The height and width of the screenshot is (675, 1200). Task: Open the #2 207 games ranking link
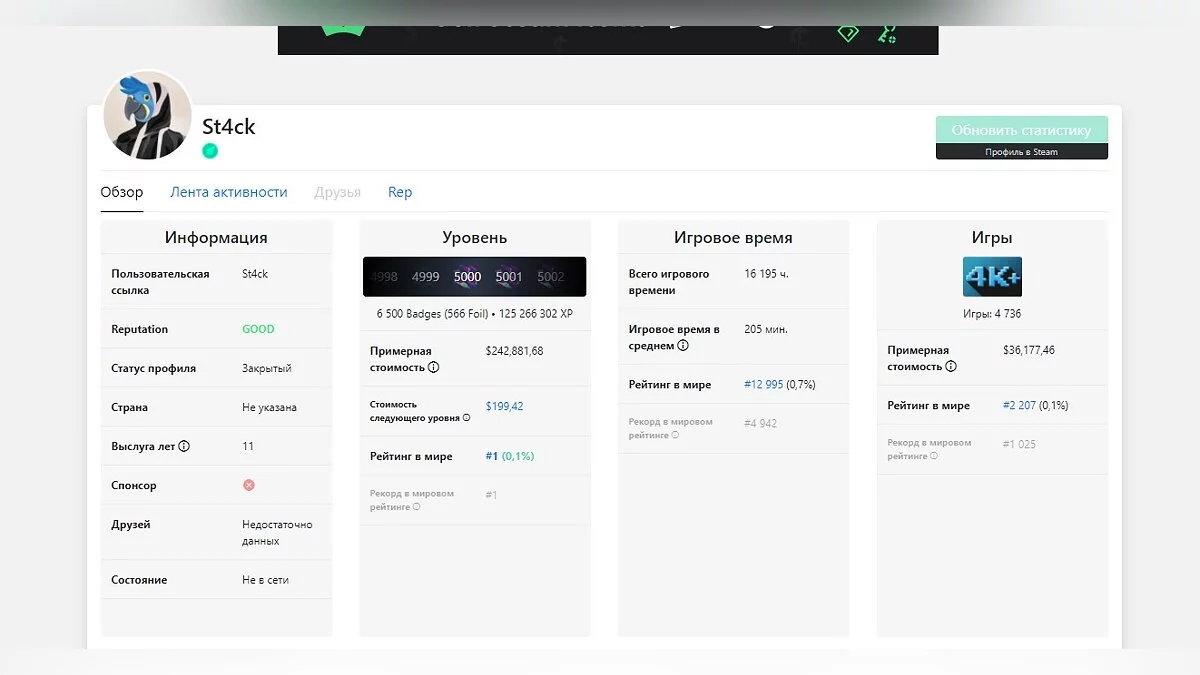pyautogui.click(x=1020, y=406)
